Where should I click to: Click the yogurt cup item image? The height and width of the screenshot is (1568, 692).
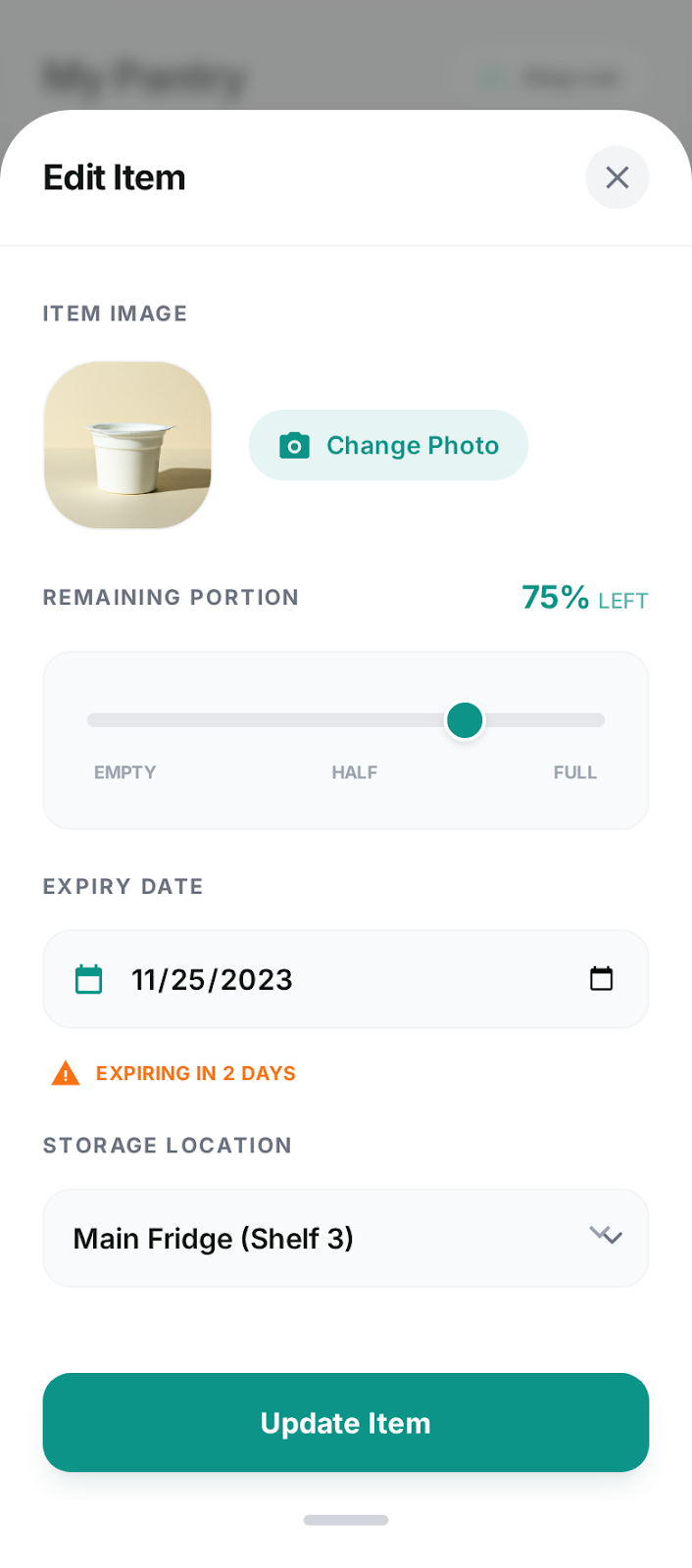point(126,445)
